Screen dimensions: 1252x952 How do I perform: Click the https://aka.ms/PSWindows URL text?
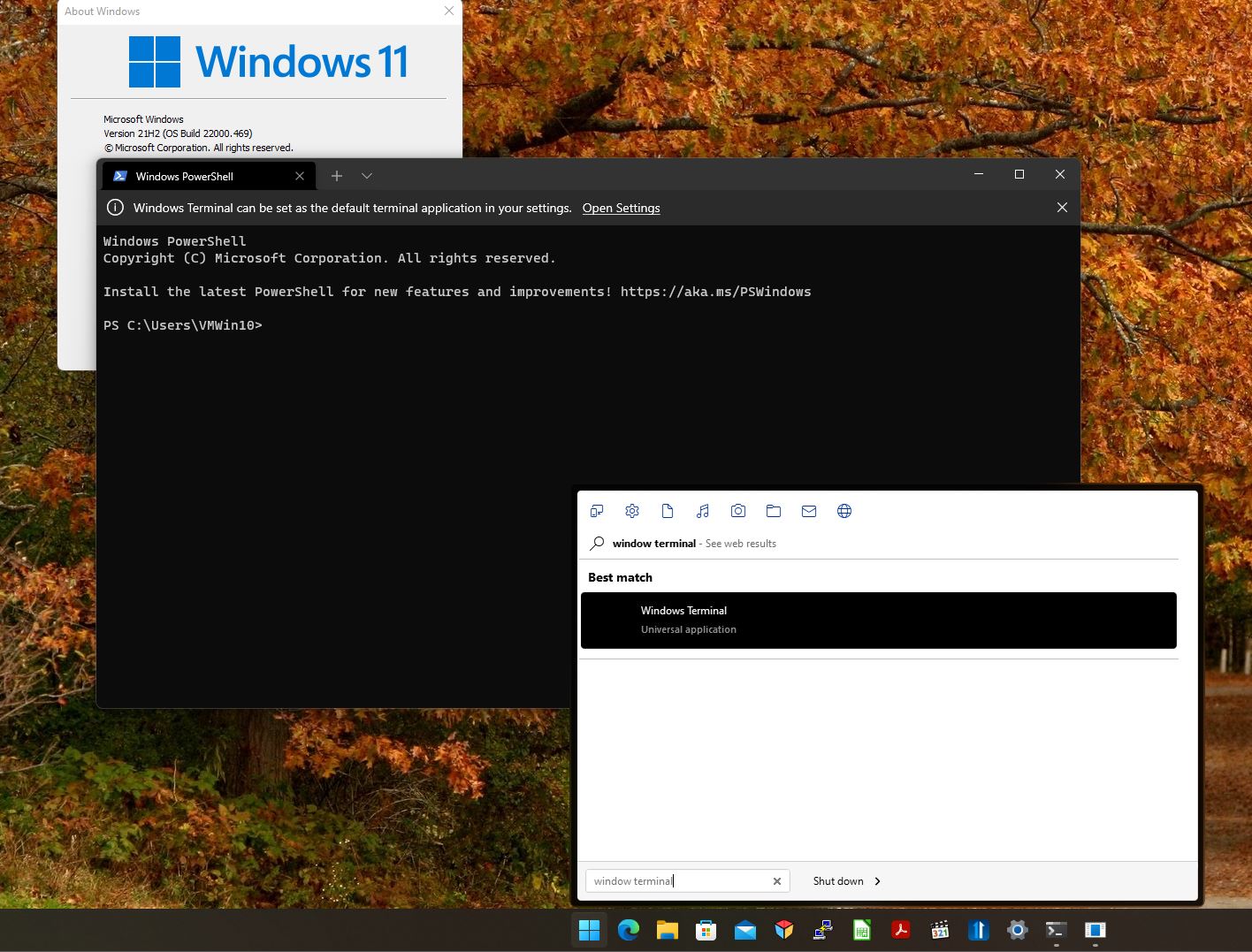click(x=715, y=292)
